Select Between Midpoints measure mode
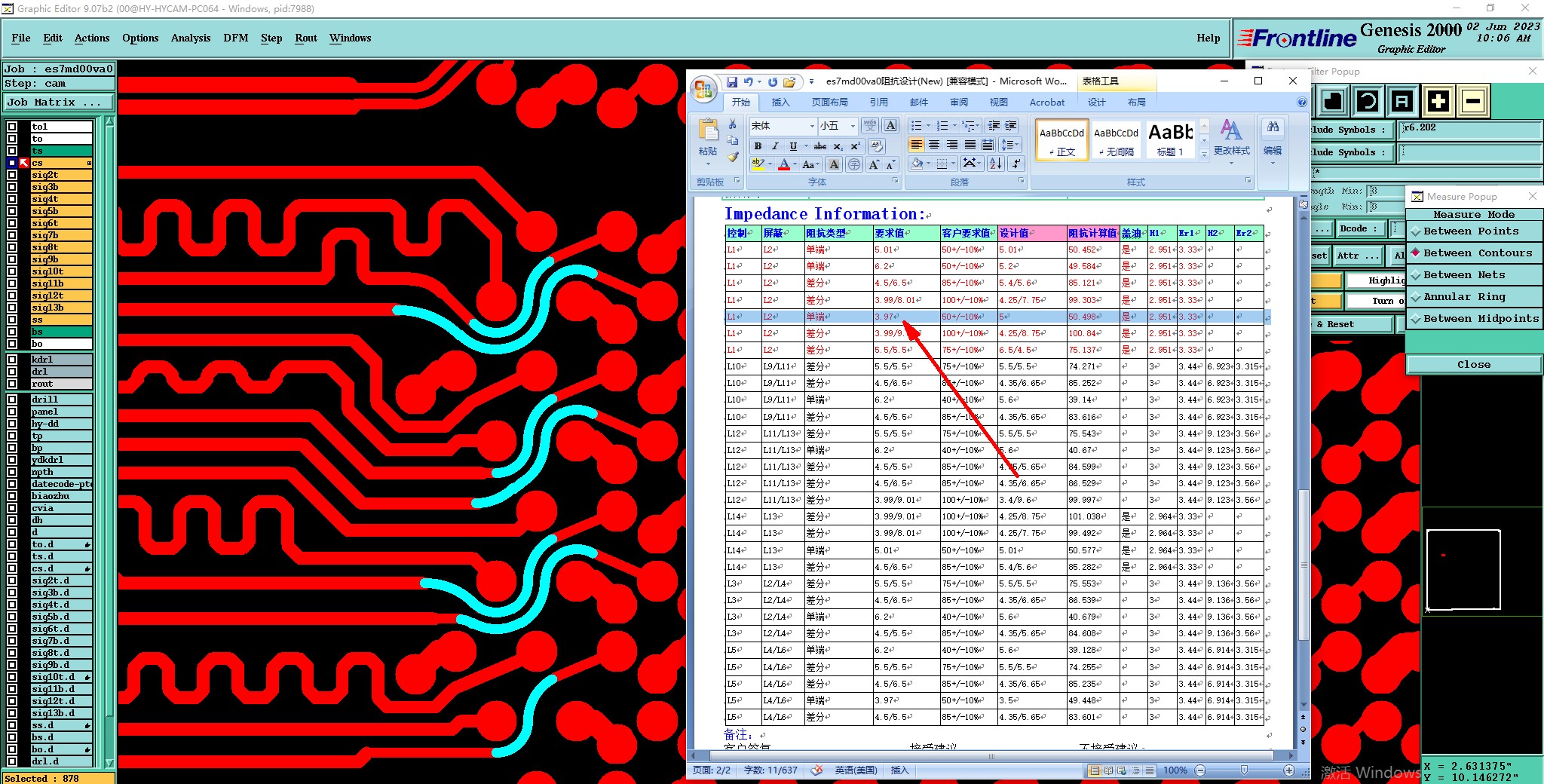Screen dimensions: 1544x784 (x=1474, y=319)
